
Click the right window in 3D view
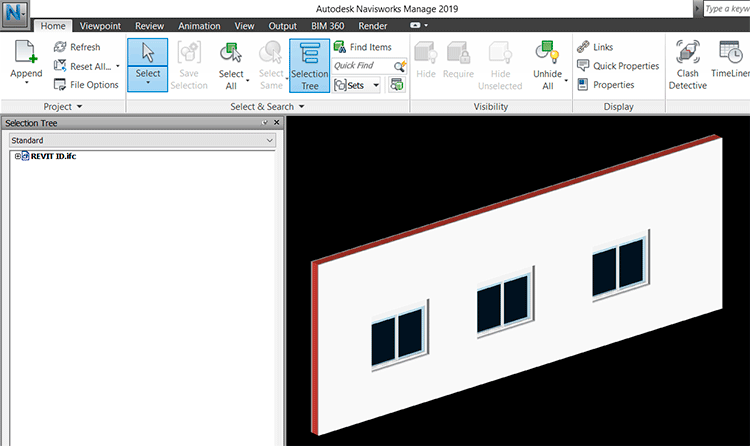pyautogui.click(x=619, y=265)
